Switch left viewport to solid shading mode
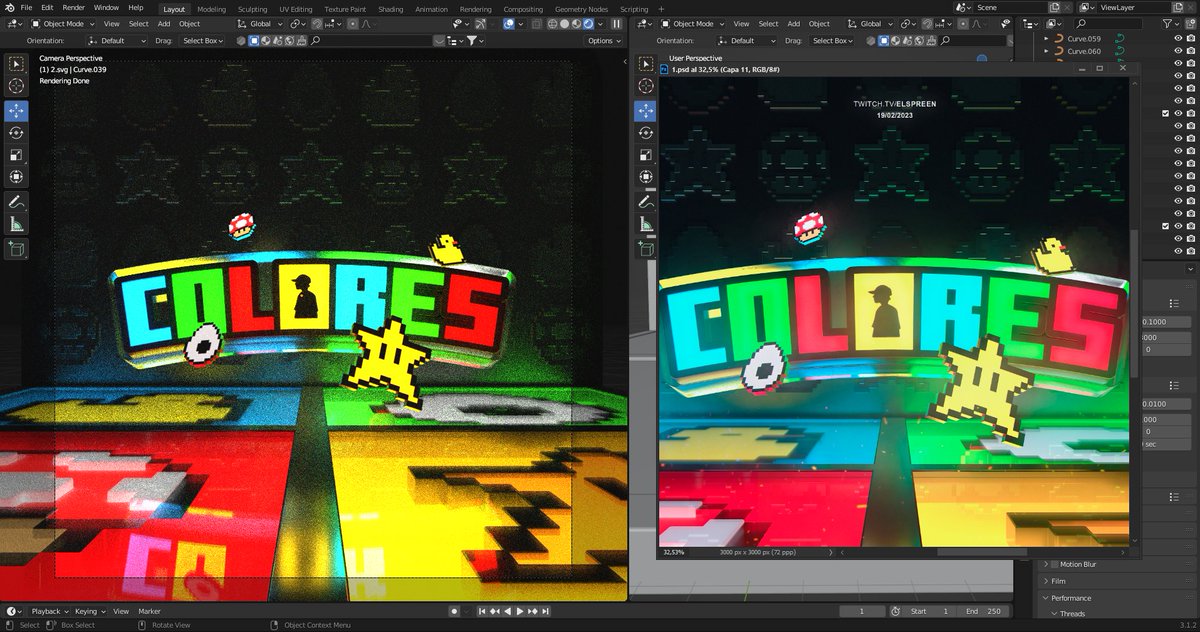The image size is (1200, 632). pos(566,23)
